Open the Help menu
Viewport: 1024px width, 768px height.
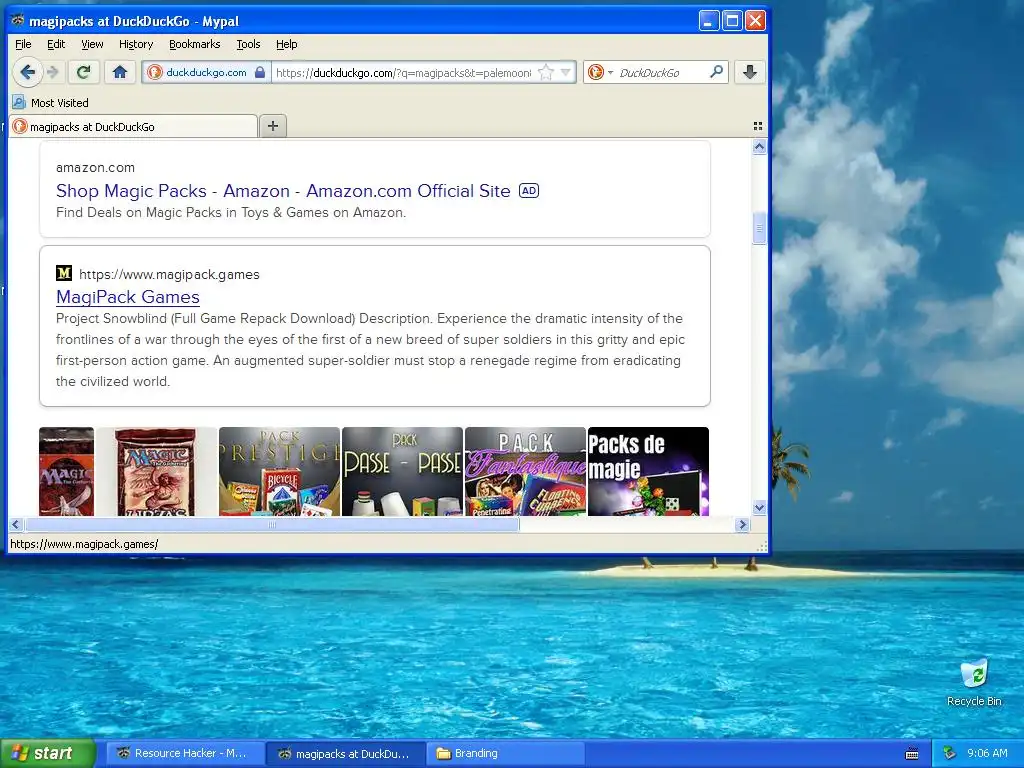287,44
